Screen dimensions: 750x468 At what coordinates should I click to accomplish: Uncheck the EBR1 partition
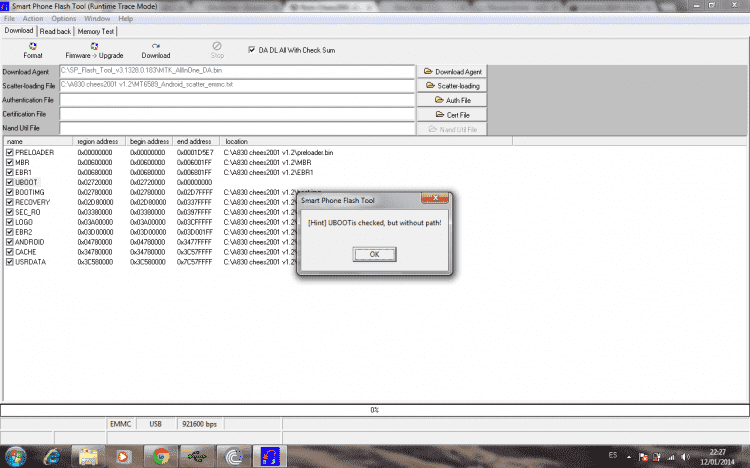pos(10,172)
